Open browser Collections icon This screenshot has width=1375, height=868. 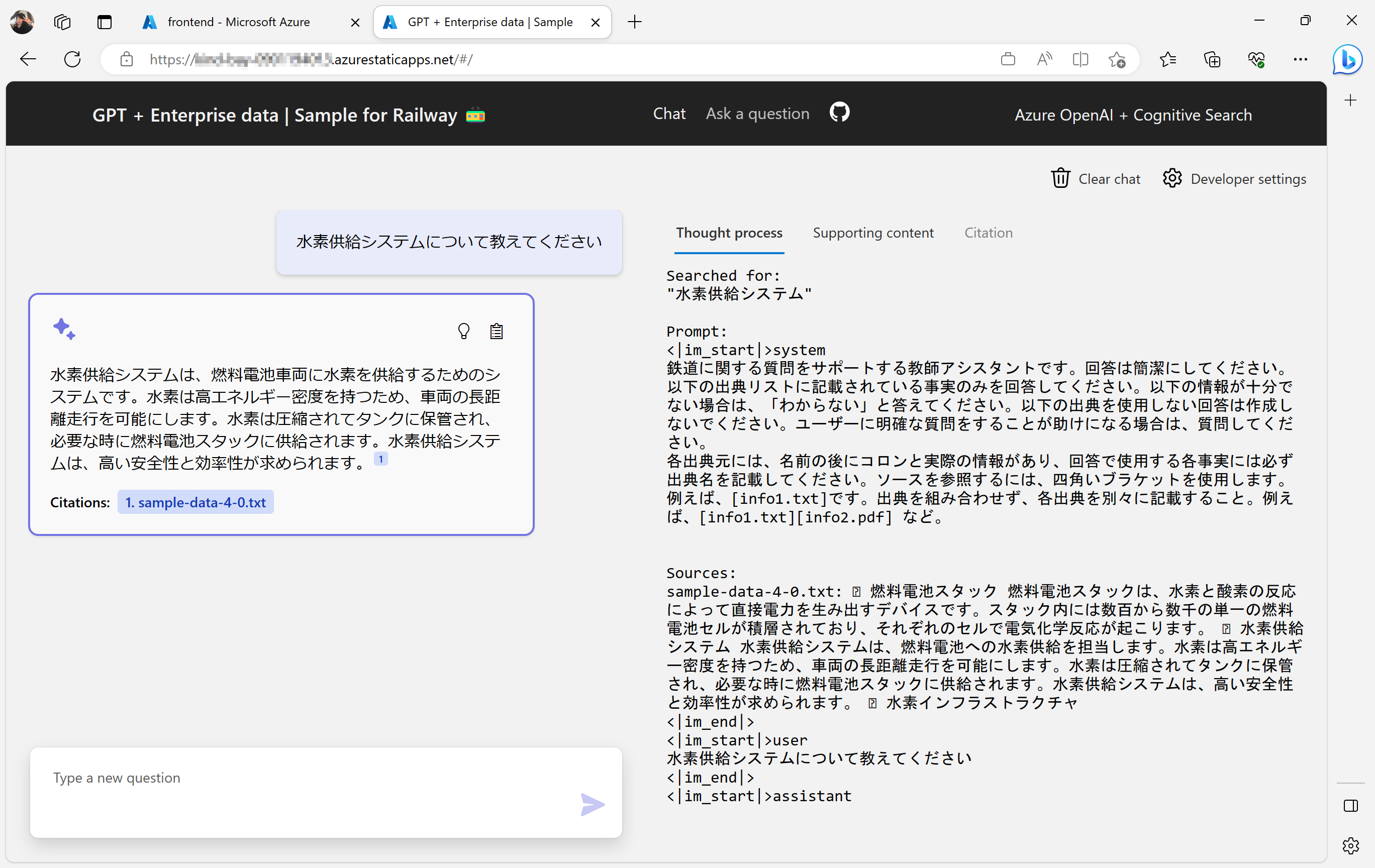pyautogui.click(x=1212, y=59)
